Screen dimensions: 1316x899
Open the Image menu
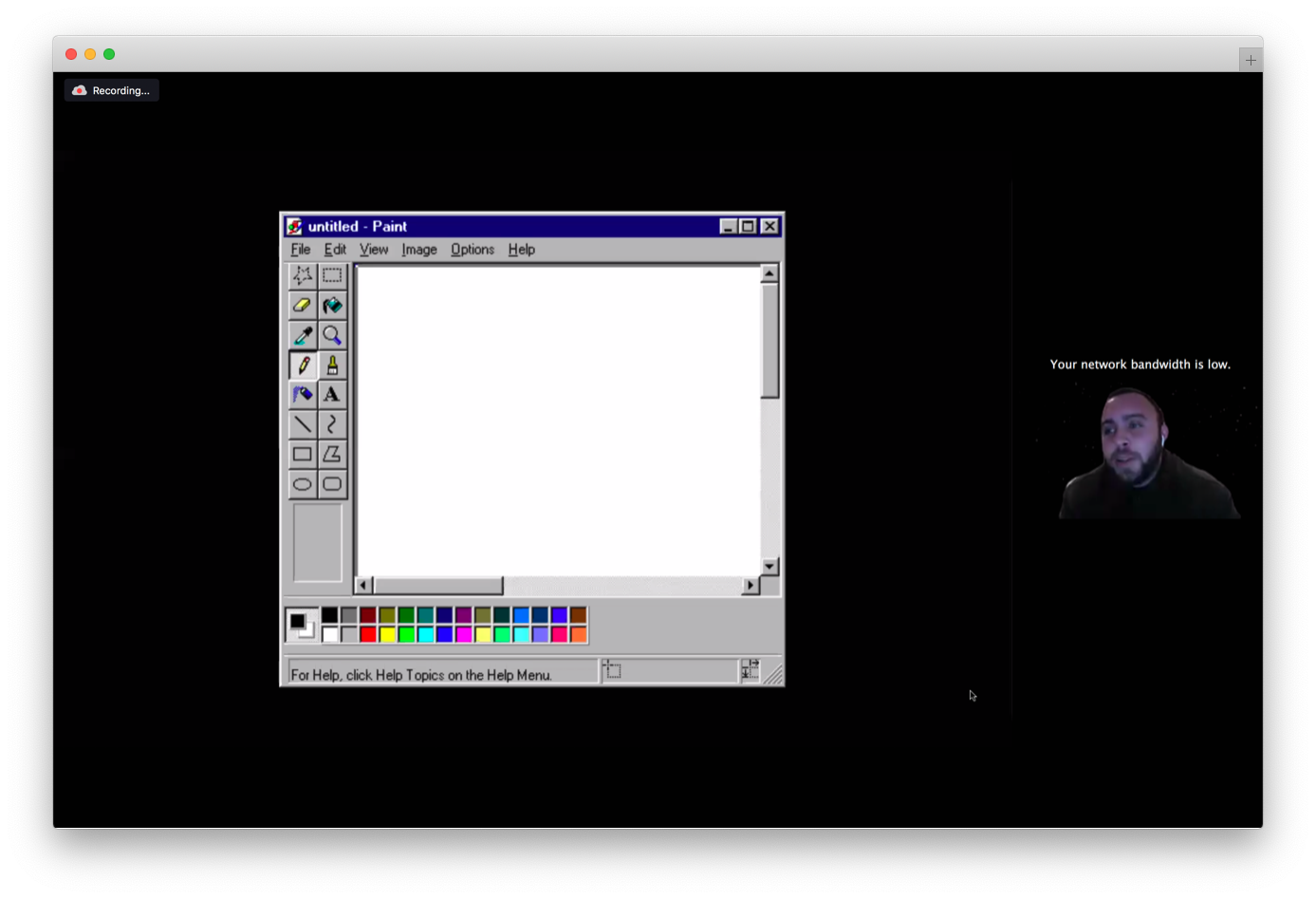tap(418, 250)
